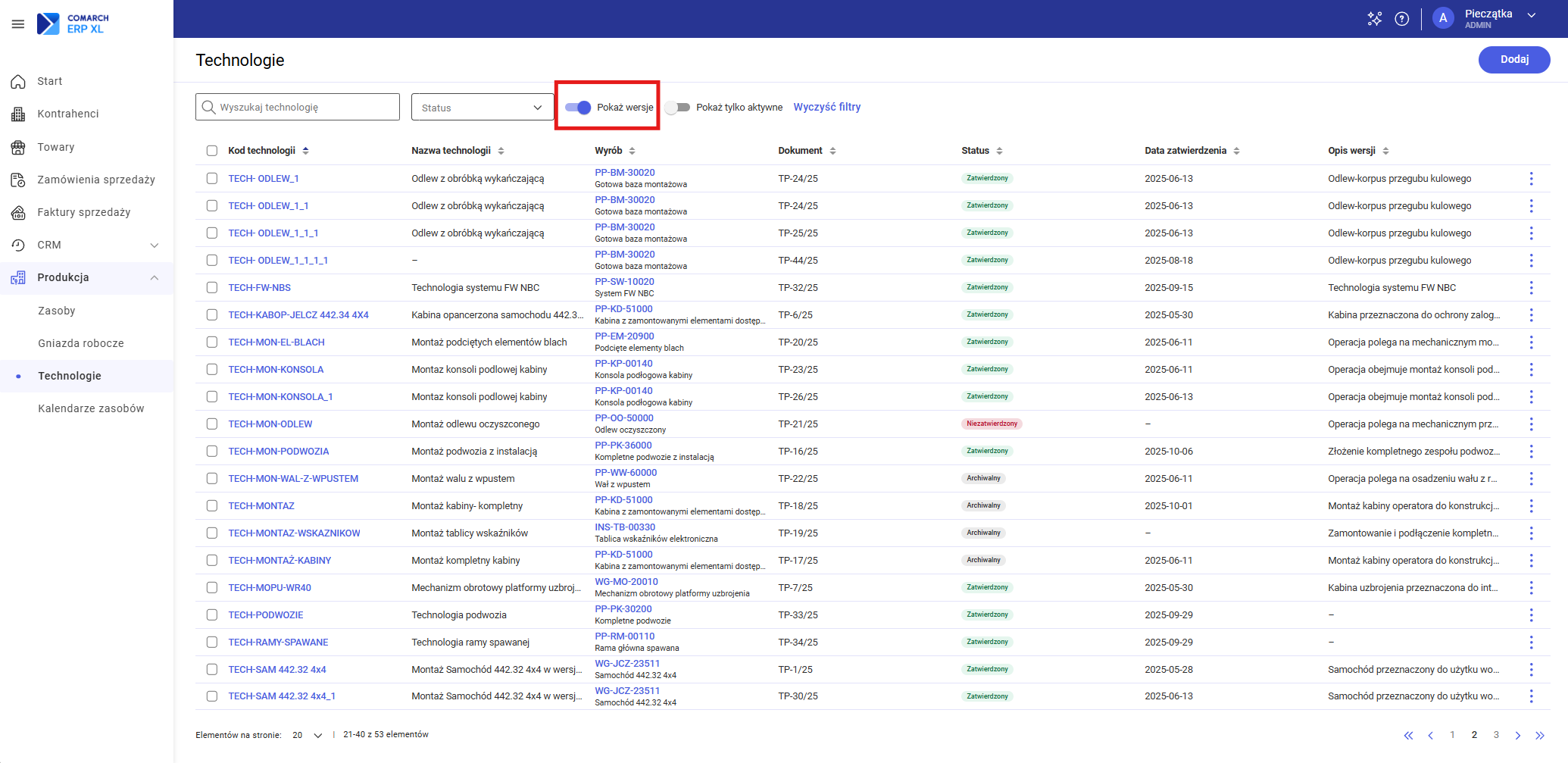Click the Dodaj button
The height and width of the screenshot is (763, 1568).
[1513, 60]
